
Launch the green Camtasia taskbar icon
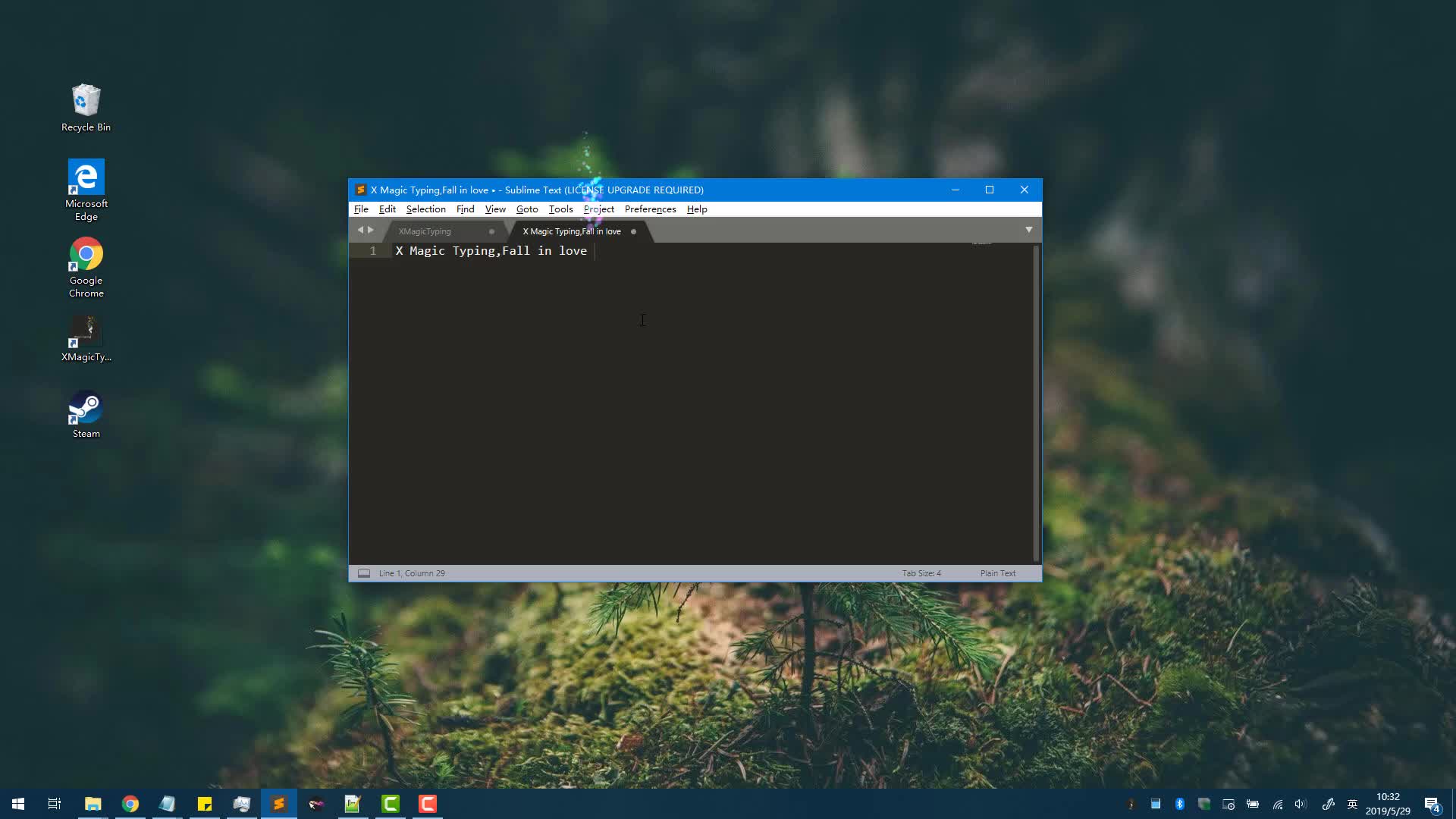(x=391, y=804)
